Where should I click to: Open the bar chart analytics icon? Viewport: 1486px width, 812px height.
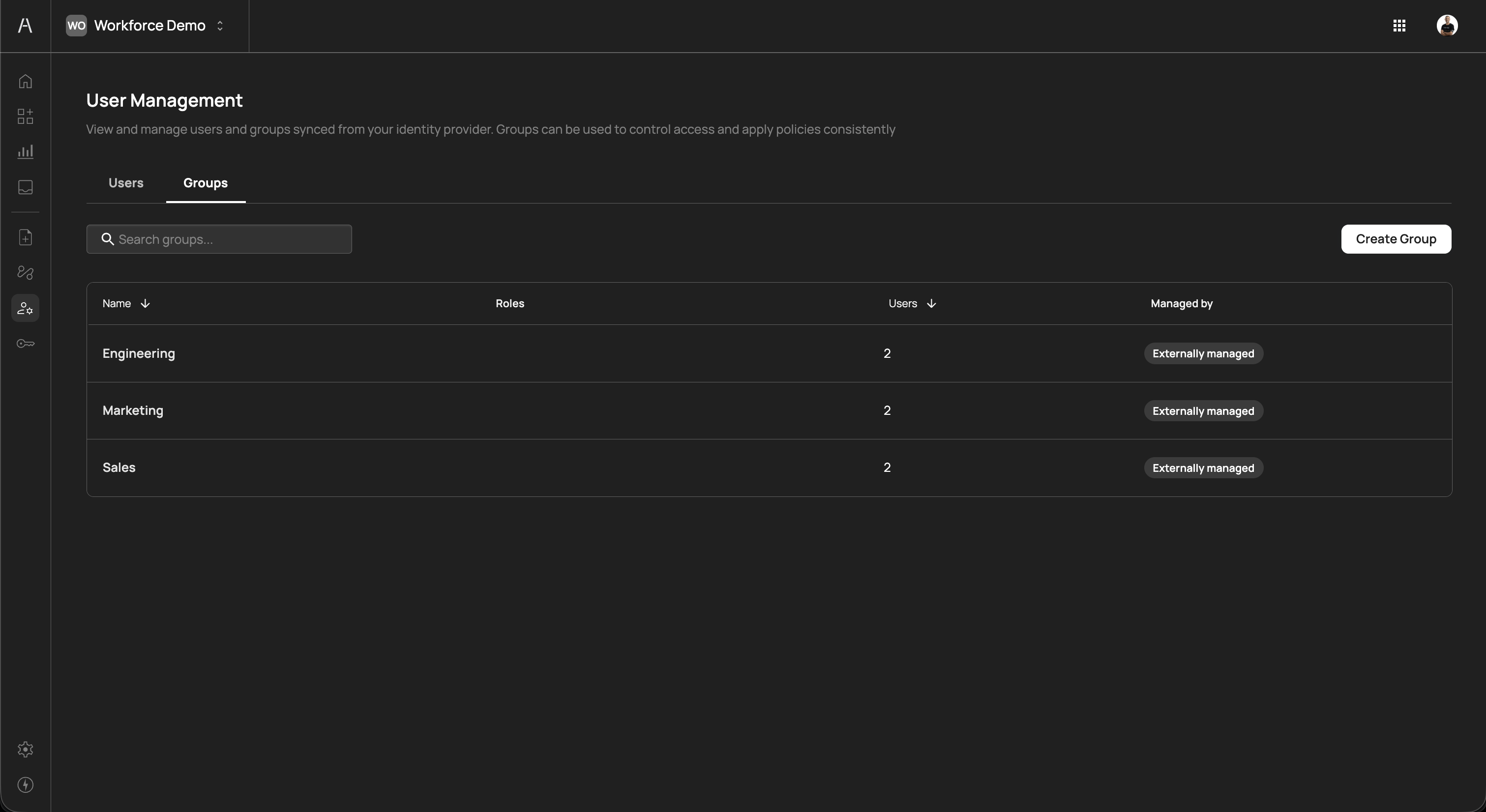26,152
